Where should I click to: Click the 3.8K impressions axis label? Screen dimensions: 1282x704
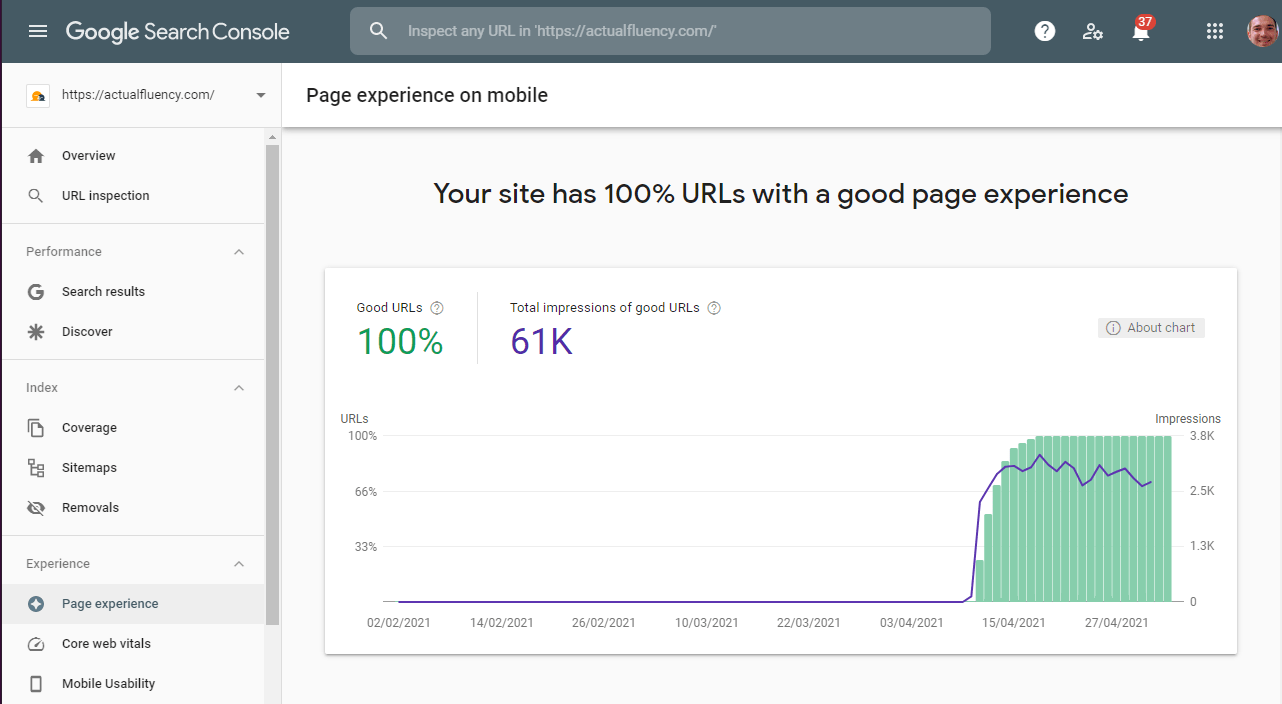[x=1202, y=436]
